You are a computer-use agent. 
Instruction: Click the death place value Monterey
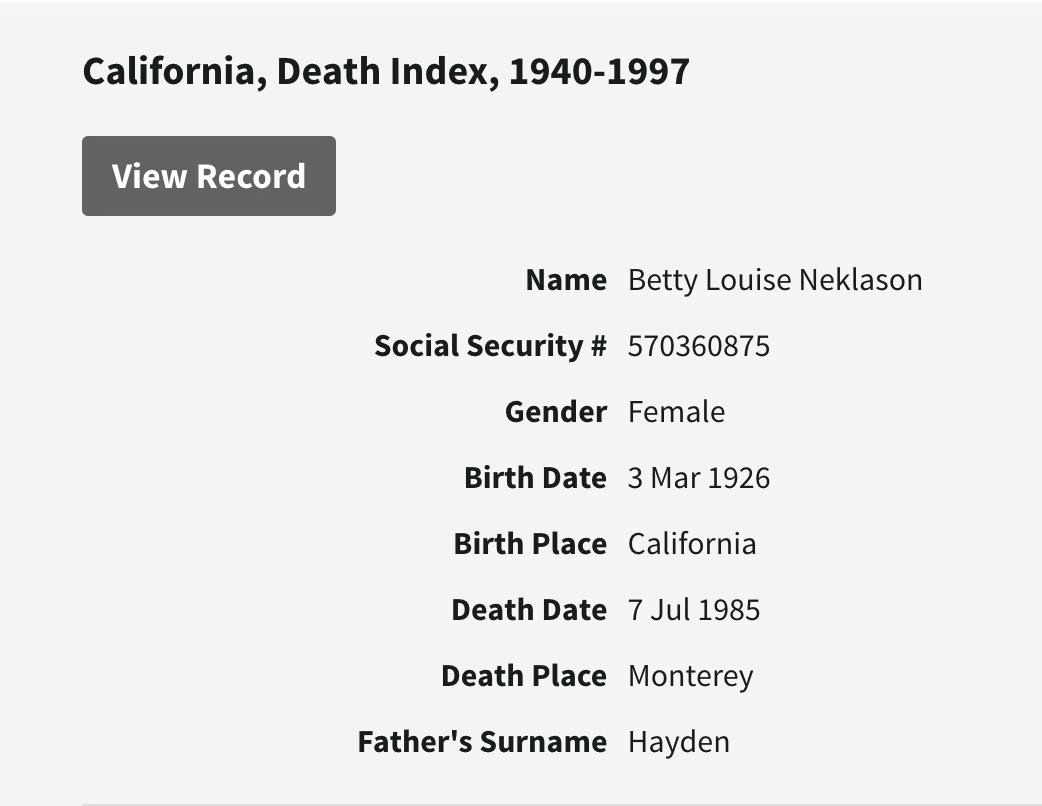tap(690, 676)
